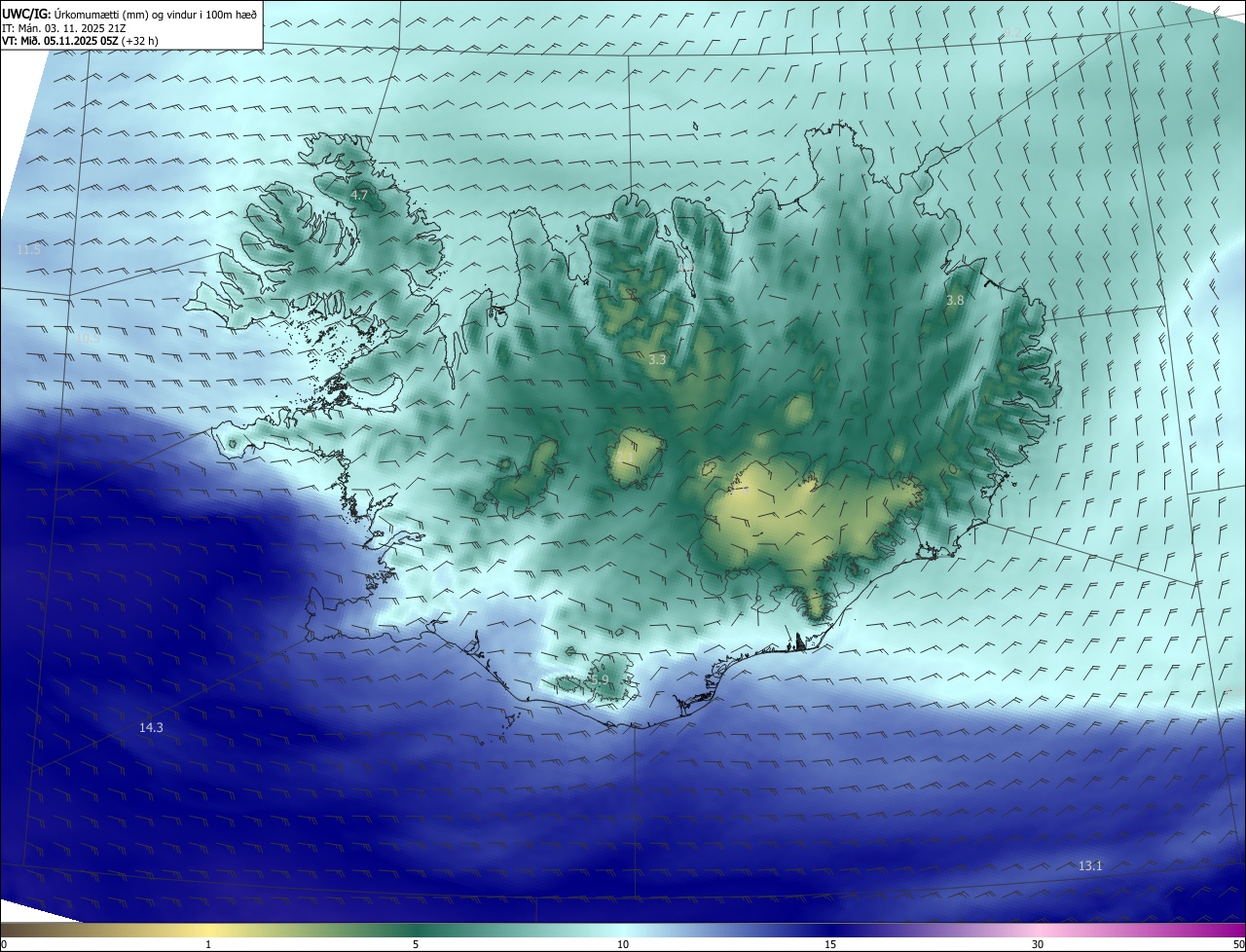Click the 1 label on the color scale

point(208,944)
